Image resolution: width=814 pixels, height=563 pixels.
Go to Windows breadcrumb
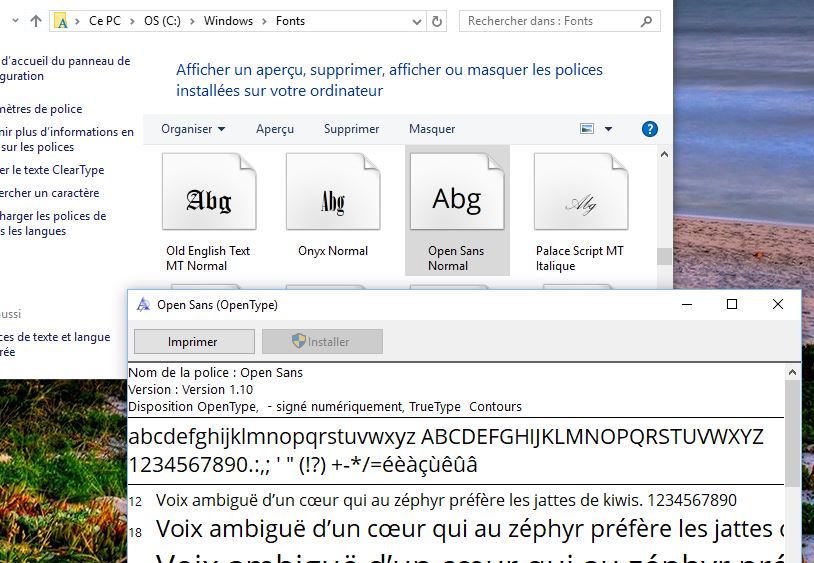228,21
